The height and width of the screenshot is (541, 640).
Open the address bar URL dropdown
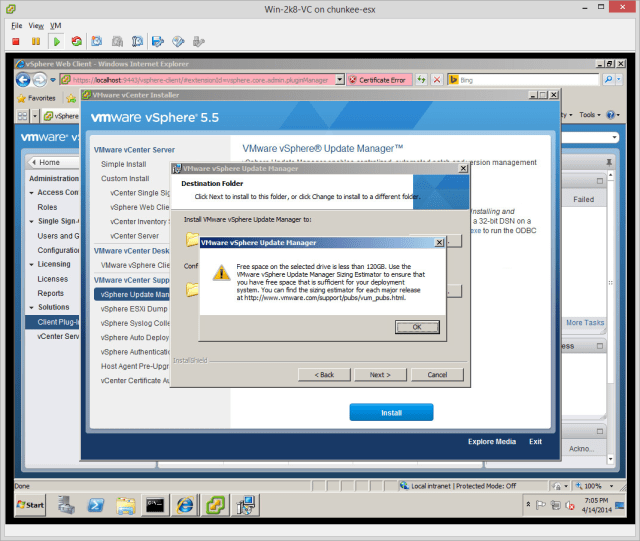point(340,80)
